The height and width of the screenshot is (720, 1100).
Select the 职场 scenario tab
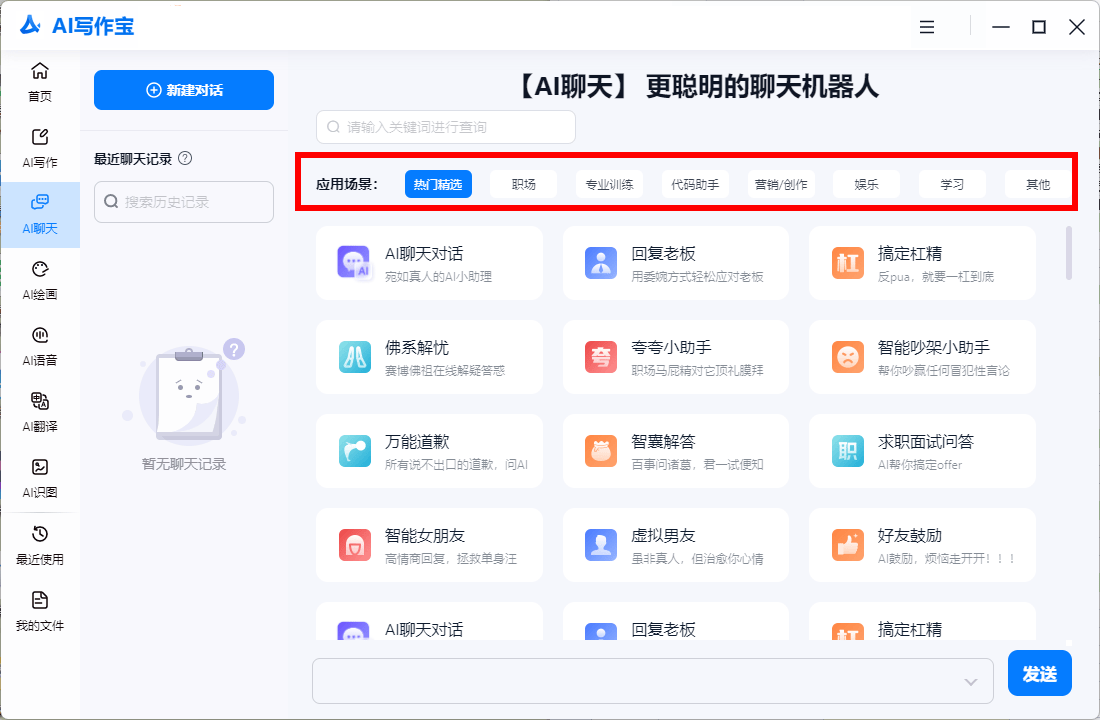point(523,184)
